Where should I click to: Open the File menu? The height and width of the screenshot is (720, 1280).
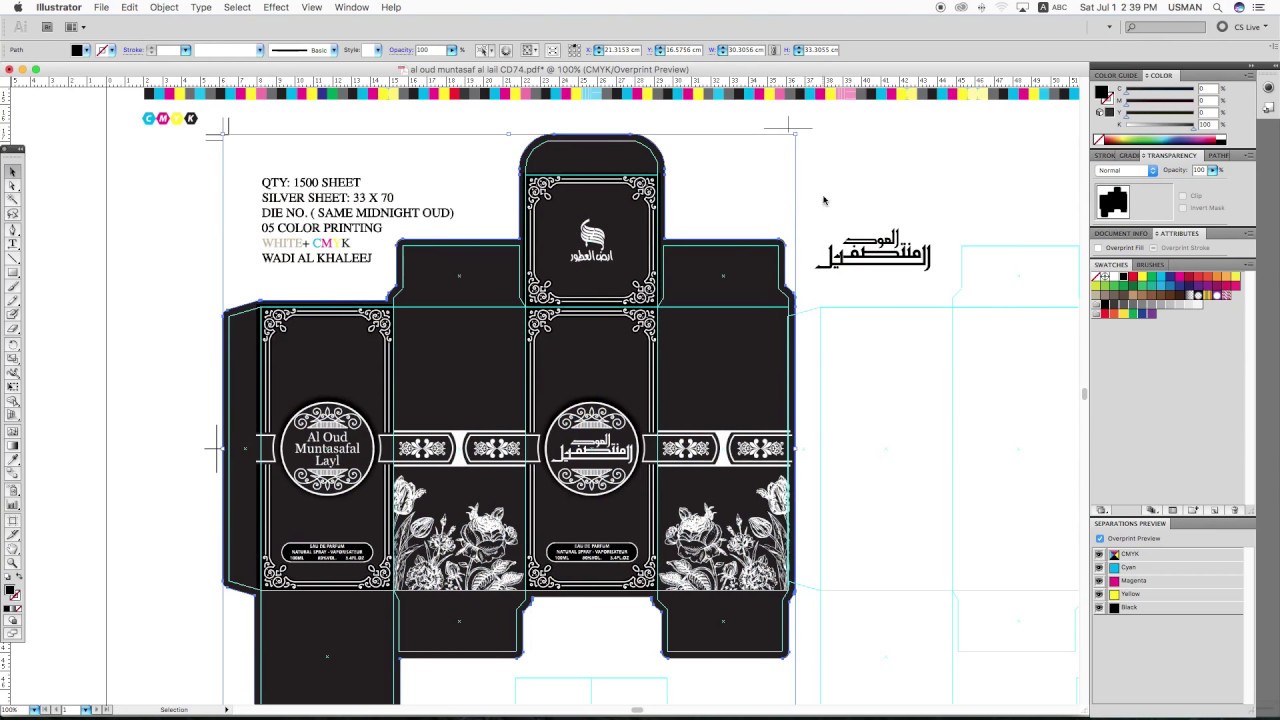101,7
